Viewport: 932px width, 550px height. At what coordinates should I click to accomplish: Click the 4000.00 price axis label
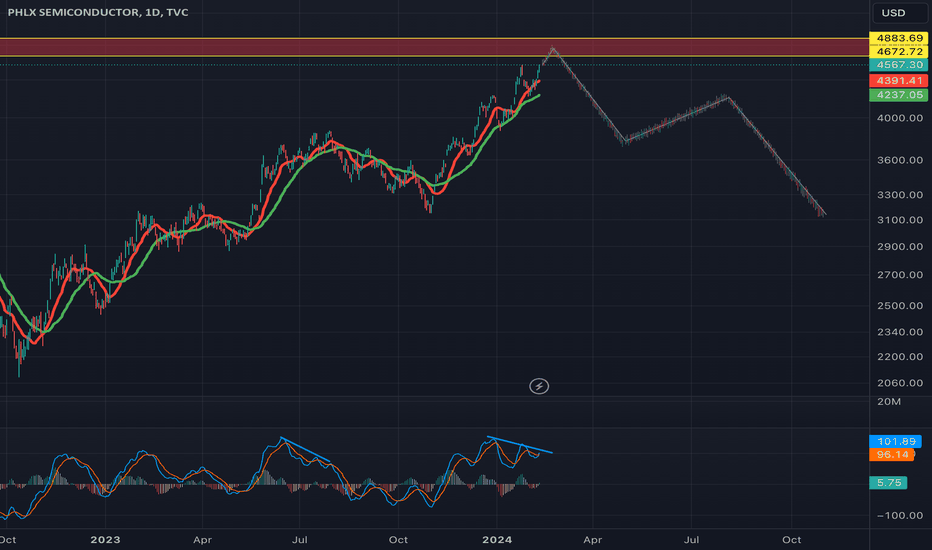coord(900,118)
